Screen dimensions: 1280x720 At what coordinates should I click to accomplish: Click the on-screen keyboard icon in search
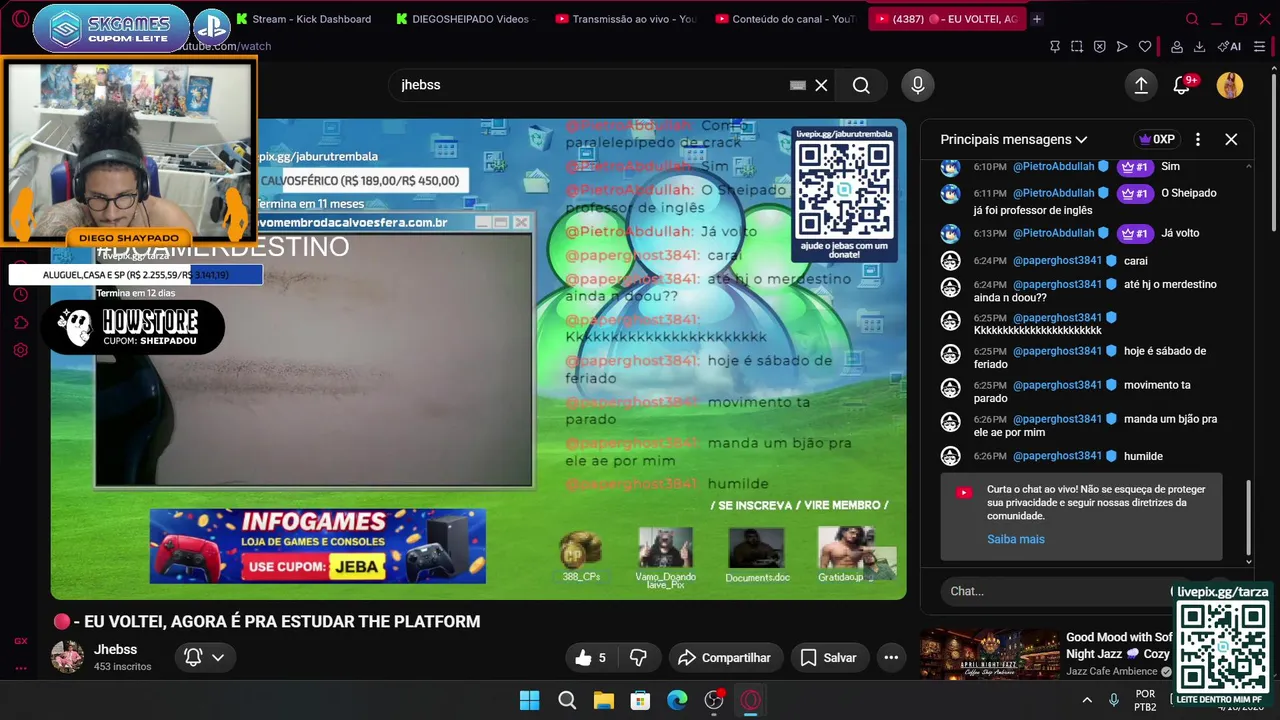pyautogui.click(x=797, y=85)
